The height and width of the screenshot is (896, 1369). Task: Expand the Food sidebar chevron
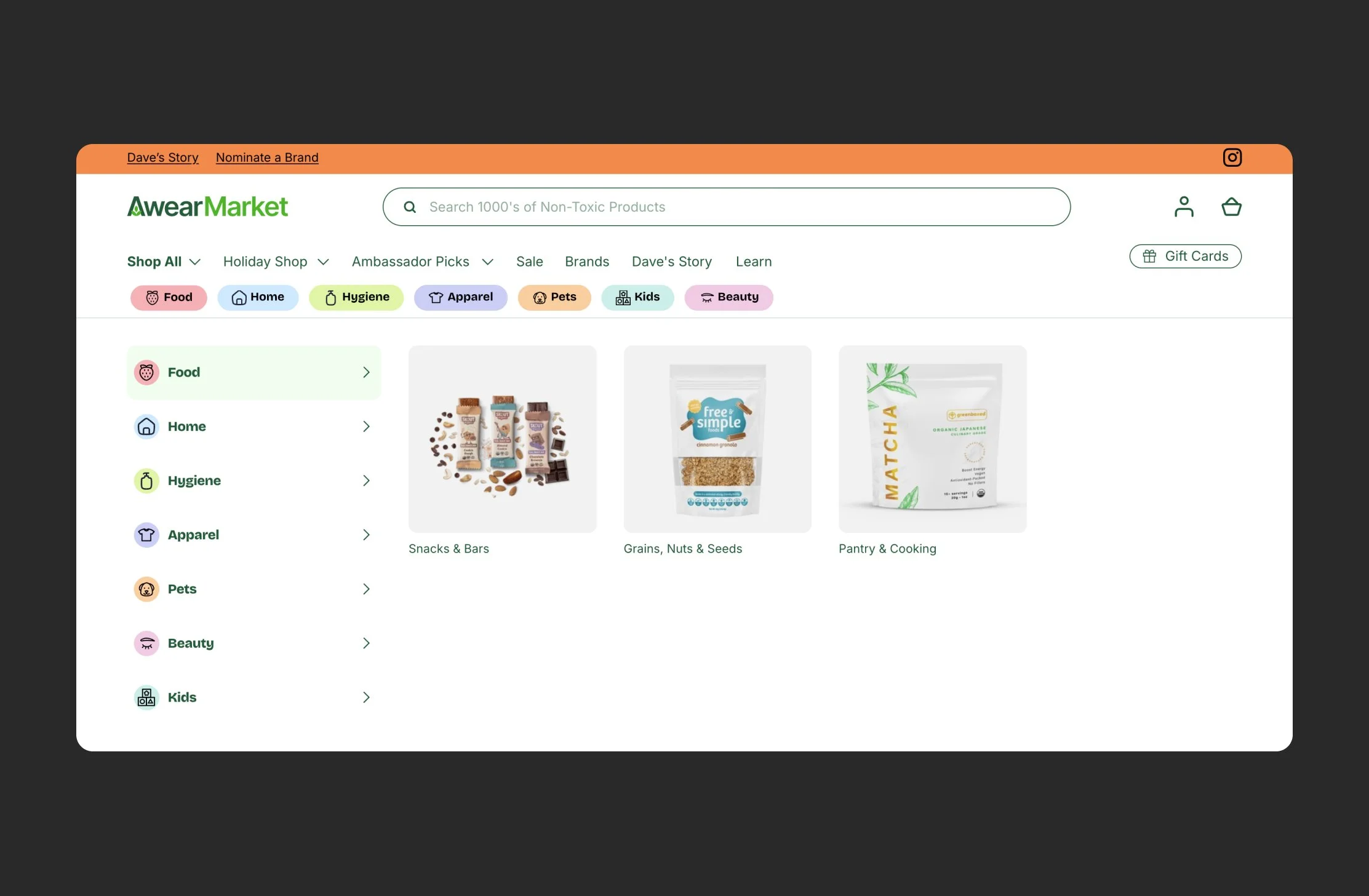tap(366, 372)
